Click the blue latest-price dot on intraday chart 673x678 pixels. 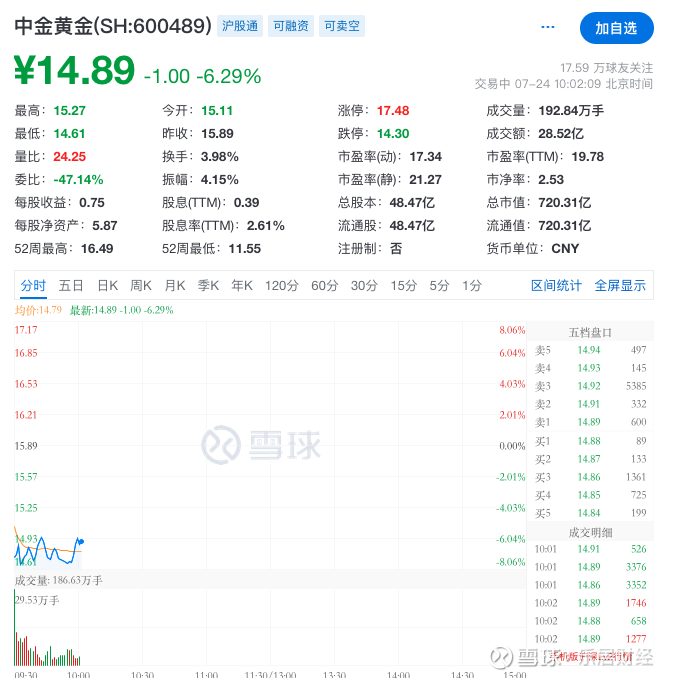click(x=82, y=541)
